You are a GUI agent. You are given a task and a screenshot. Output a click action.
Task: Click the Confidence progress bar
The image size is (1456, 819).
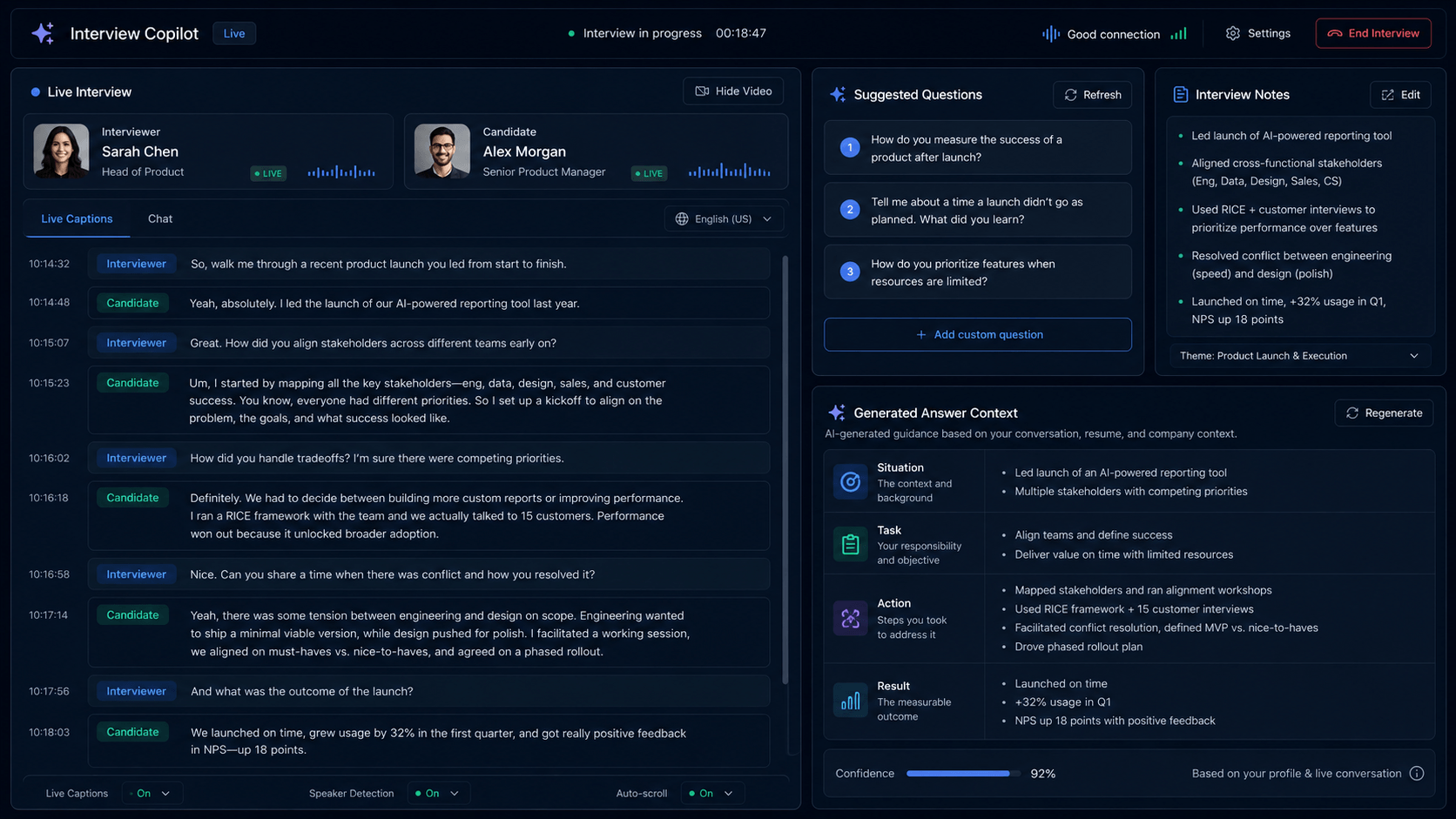[x=962, y=773]
